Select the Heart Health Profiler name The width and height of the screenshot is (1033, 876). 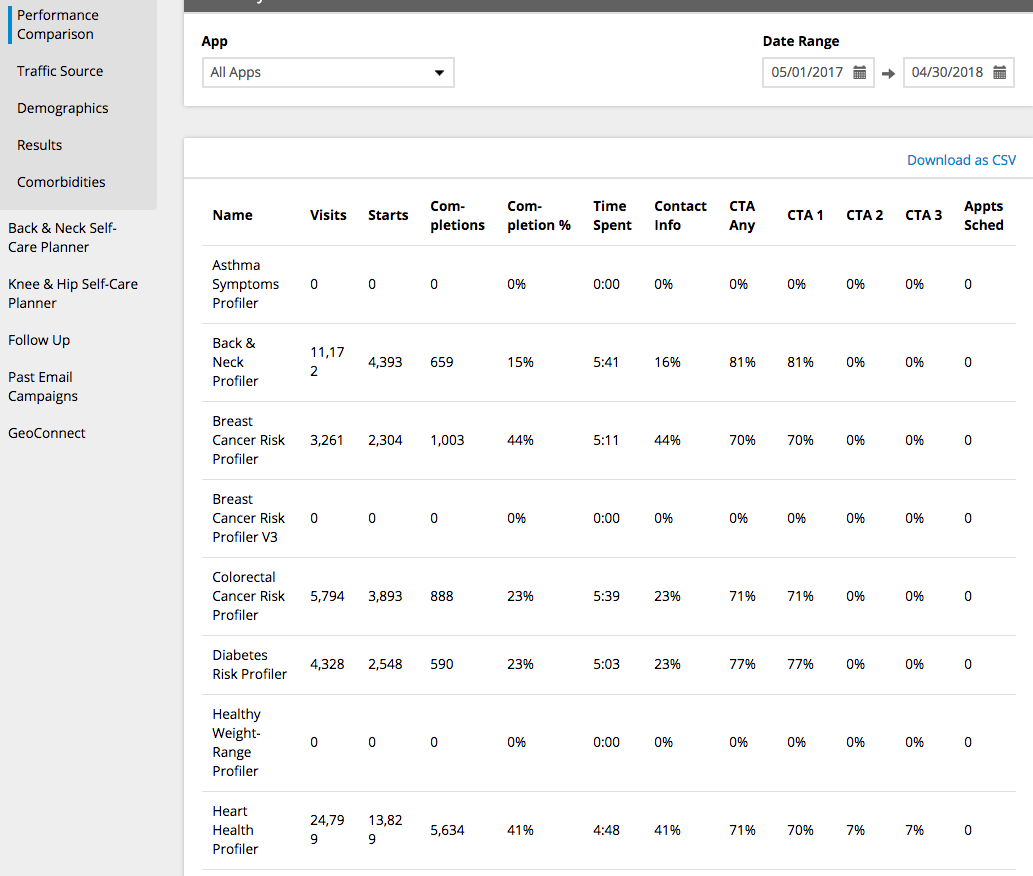pos(235,830)
